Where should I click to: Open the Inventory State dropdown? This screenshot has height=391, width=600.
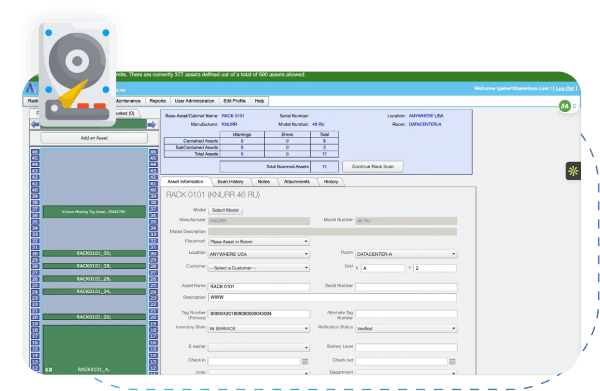259,329
